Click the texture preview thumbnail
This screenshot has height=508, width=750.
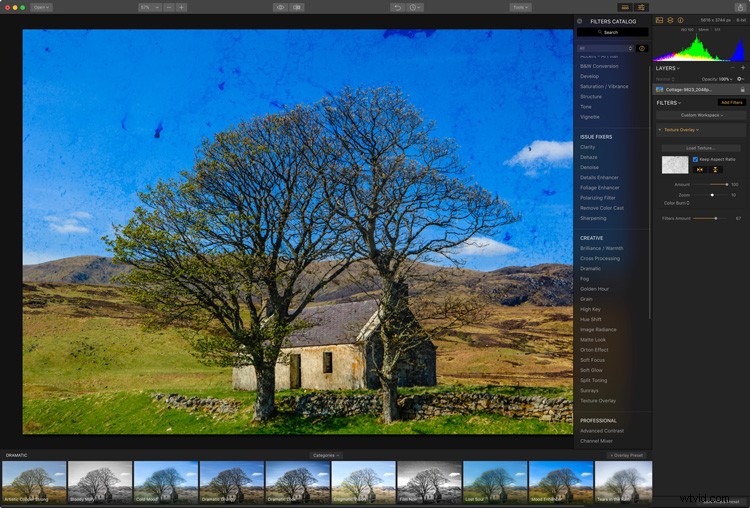click(x=675, y=165)
